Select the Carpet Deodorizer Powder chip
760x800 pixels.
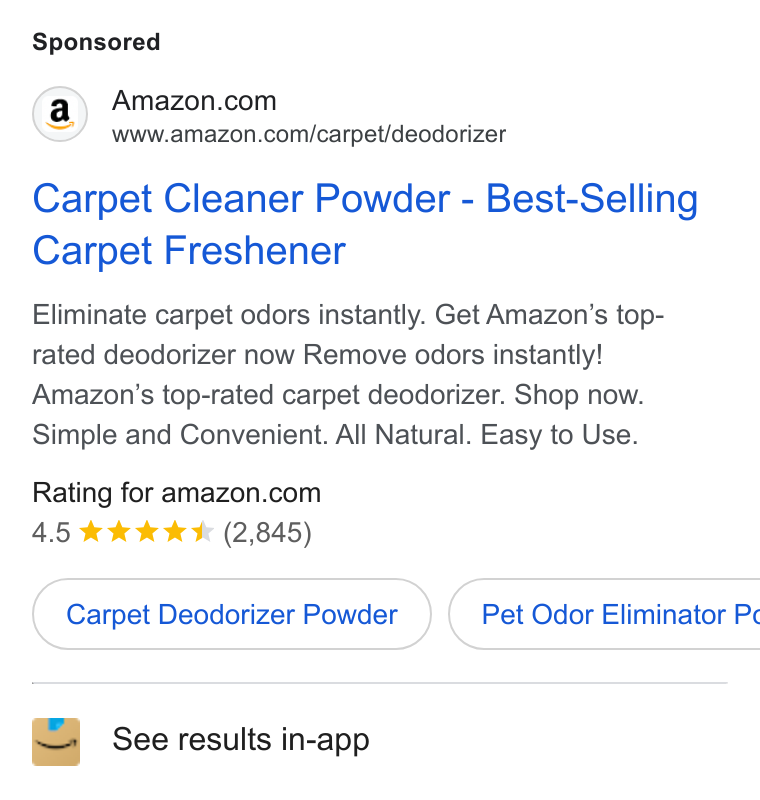232,614
